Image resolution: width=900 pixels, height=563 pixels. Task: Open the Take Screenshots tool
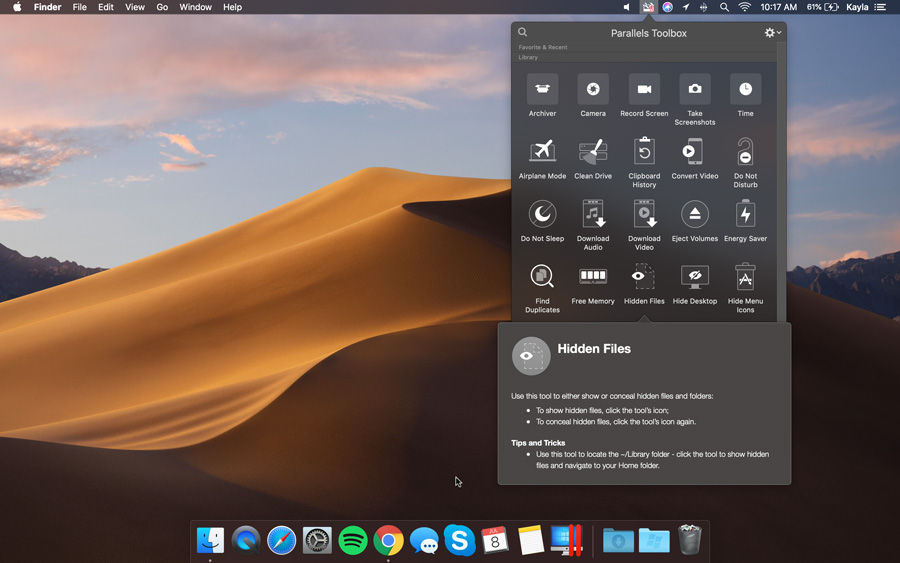pos(695,100)
